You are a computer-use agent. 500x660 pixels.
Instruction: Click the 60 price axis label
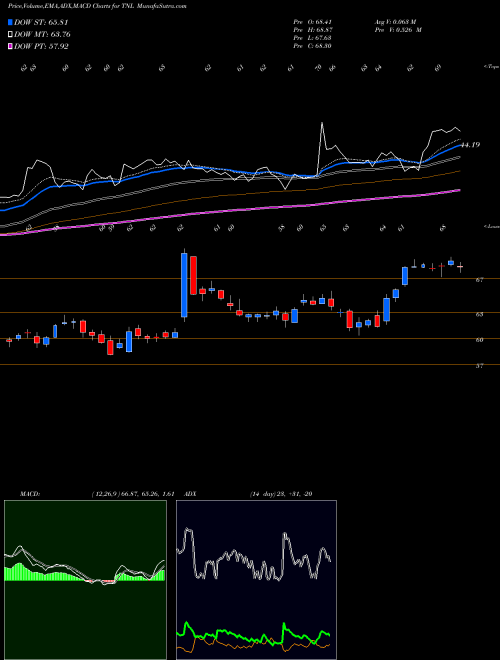coord(479,340)
